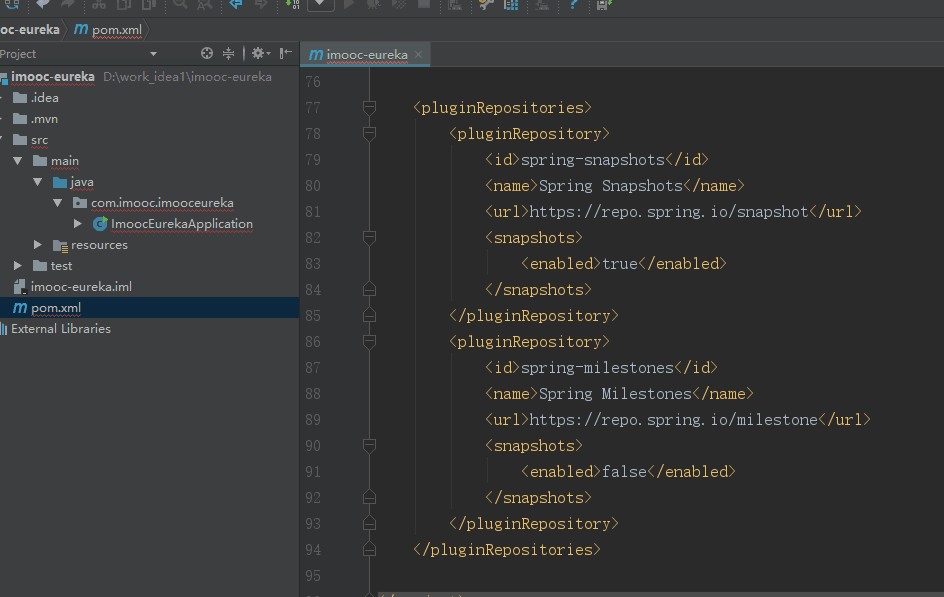Click the ImoocEurekaApplication class icon

click(x=100, y=224)
